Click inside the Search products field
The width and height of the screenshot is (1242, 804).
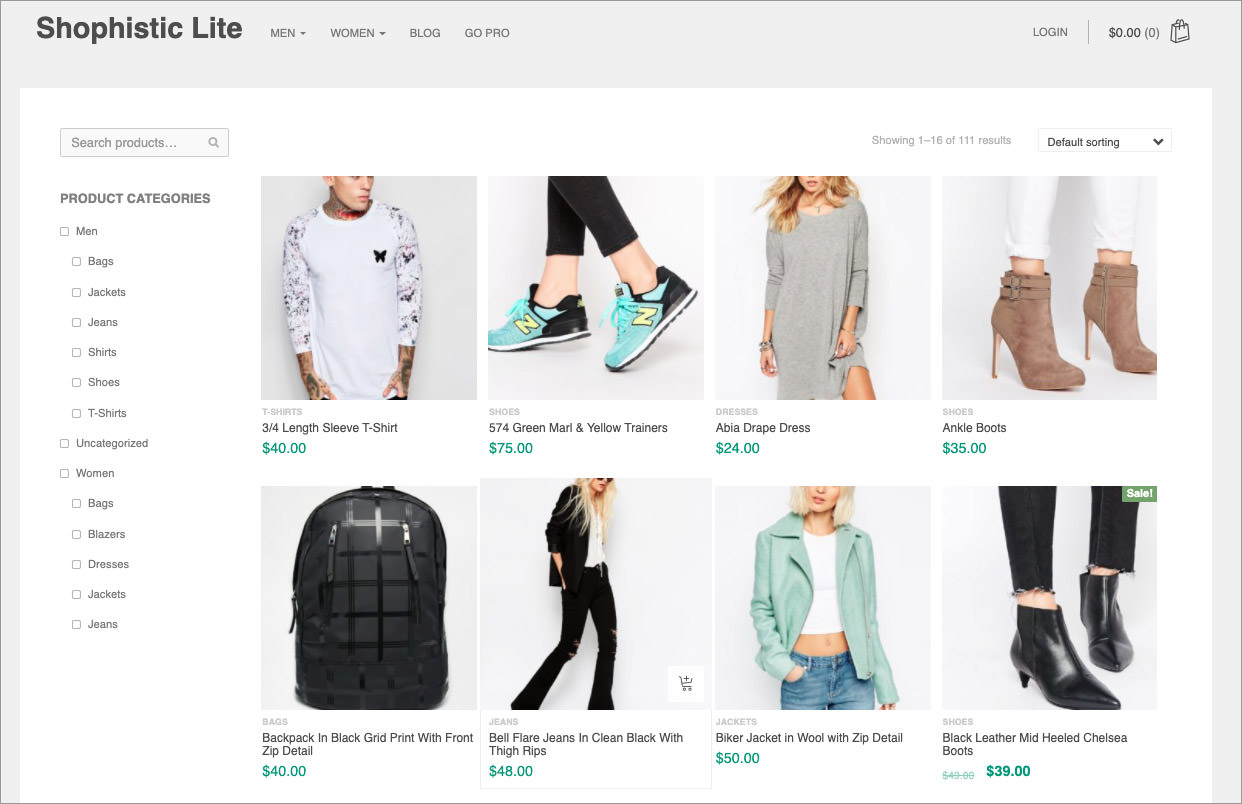click(x=130, y=142)
